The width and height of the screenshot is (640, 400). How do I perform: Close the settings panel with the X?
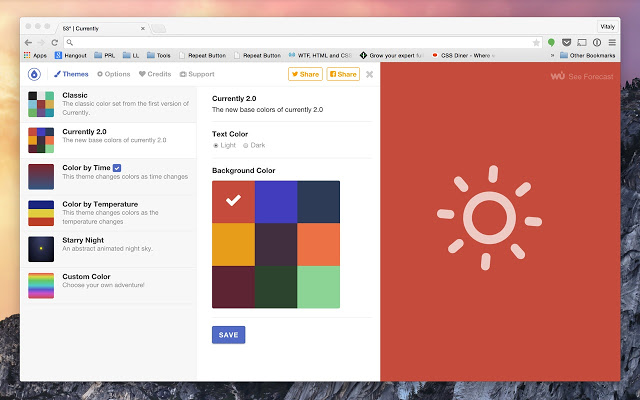click(x=369, y=74)
